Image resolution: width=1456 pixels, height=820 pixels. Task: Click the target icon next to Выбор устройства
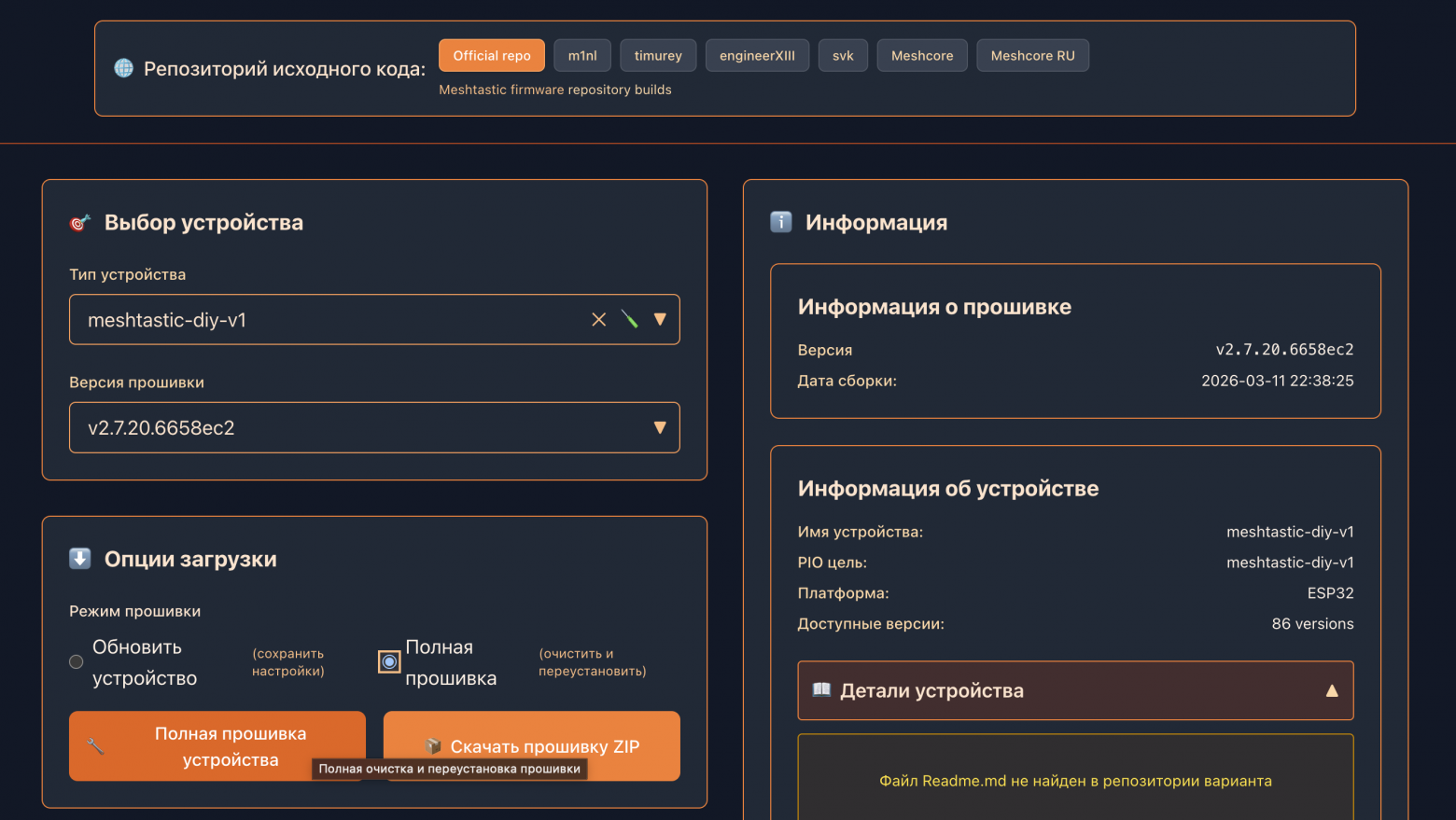pyautogui.click(x=80, y=222)
